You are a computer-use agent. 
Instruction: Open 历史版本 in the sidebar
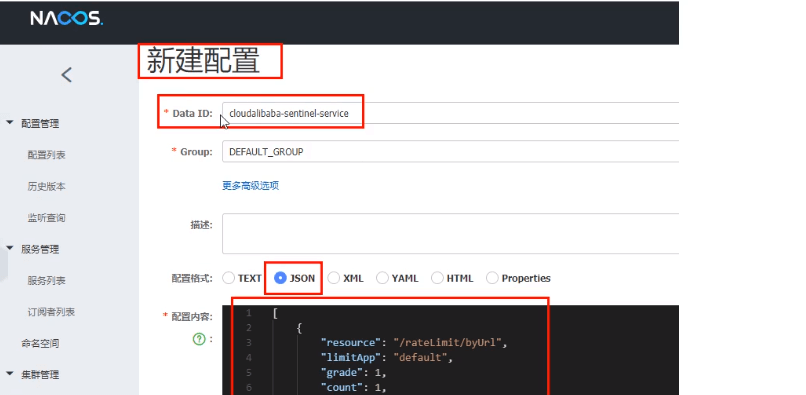[x=46, y=186]
